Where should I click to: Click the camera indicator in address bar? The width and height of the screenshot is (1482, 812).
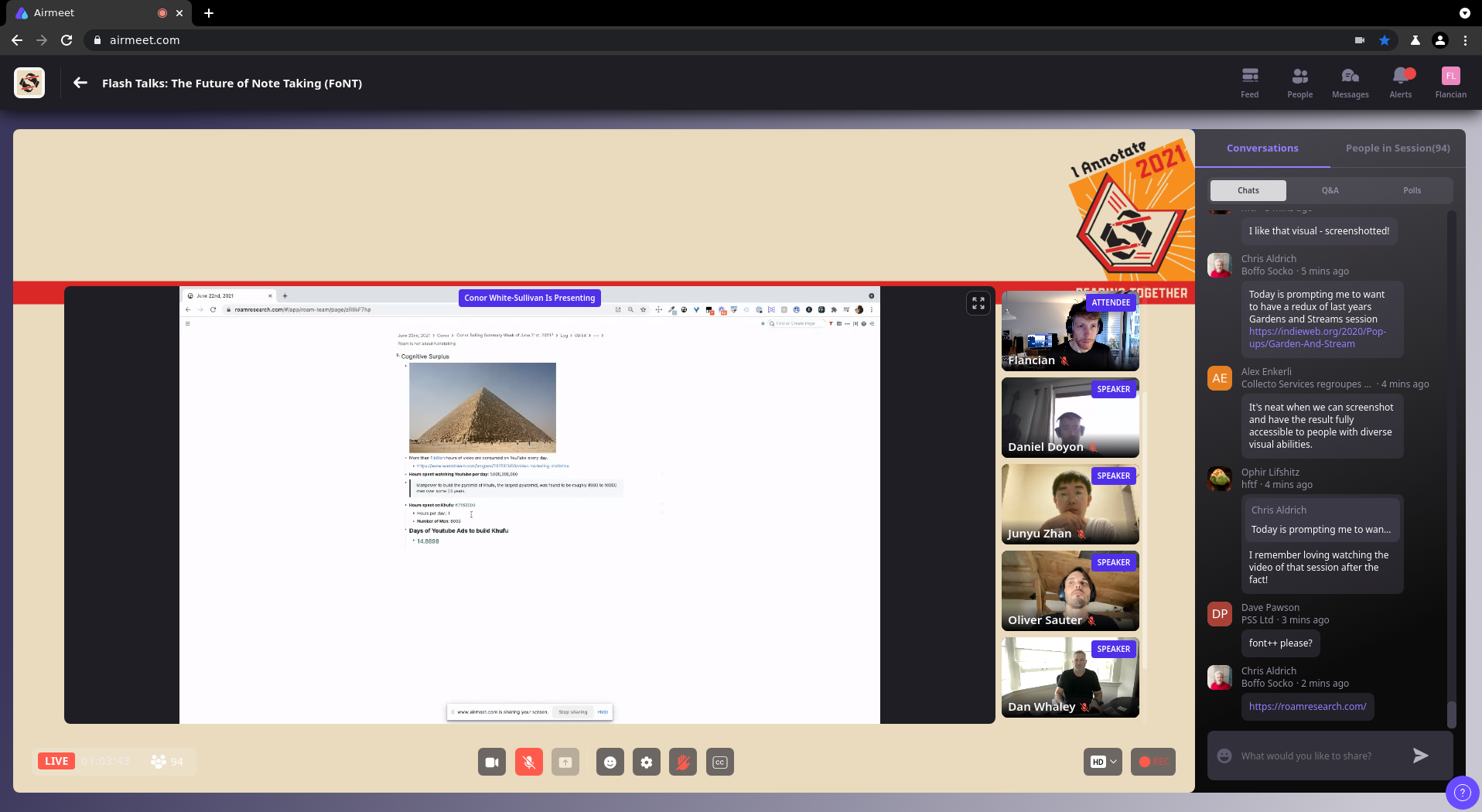[x=1360, y=40]
